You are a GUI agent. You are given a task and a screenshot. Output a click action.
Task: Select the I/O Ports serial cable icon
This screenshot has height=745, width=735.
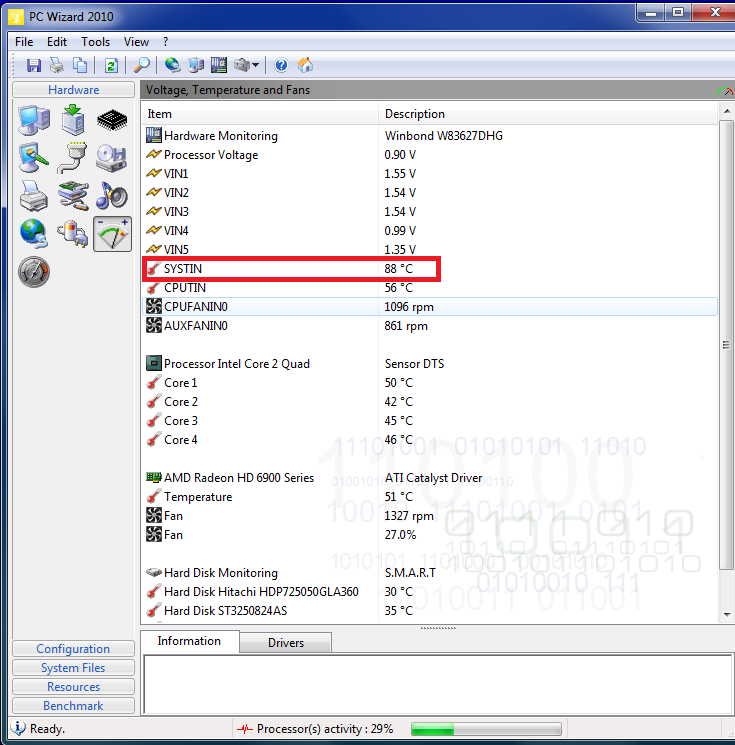(x=73, y=158)
